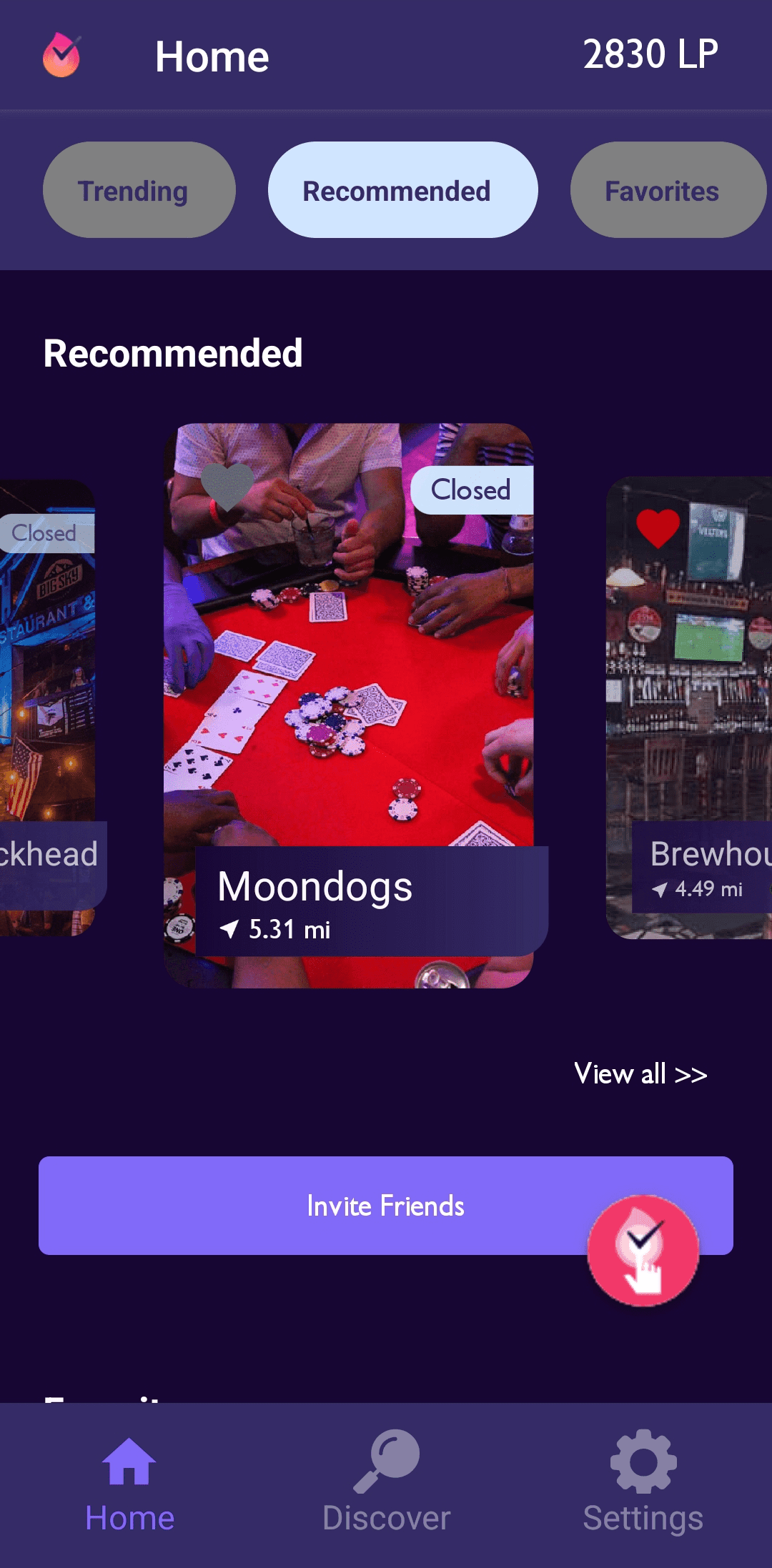Toggle the grey heart on Moondogs card

[228, 487]
